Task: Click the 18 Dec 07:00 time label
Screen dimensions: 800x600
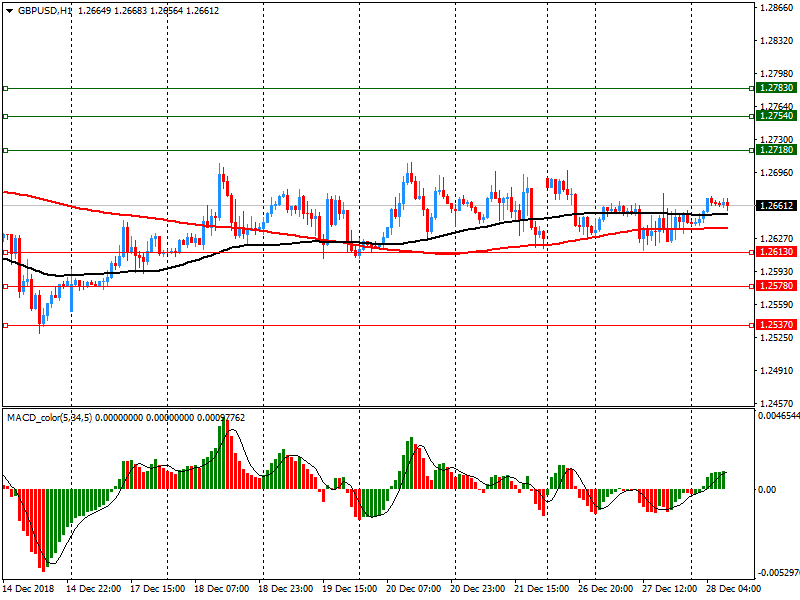Action: 222,589
